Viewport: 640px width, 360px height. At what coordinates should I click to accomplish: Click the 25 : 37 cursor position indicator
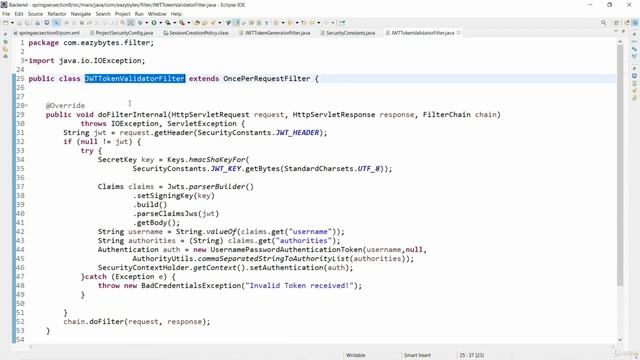pos(471,355)
